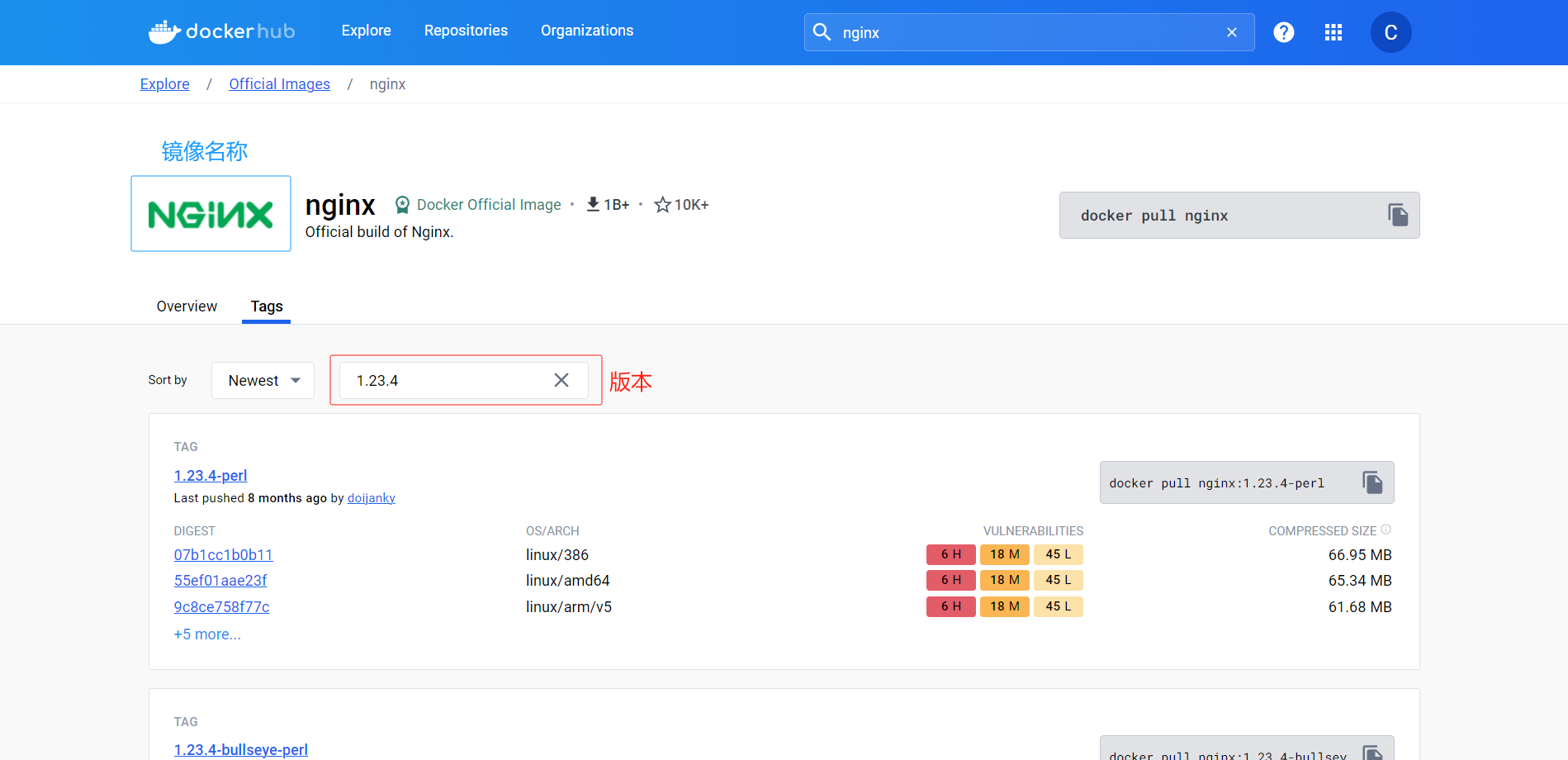Image resolution: width=1568 pixels, height=760 pixels.
Task: Open the apps grid menu
Action: (1333, 32)
